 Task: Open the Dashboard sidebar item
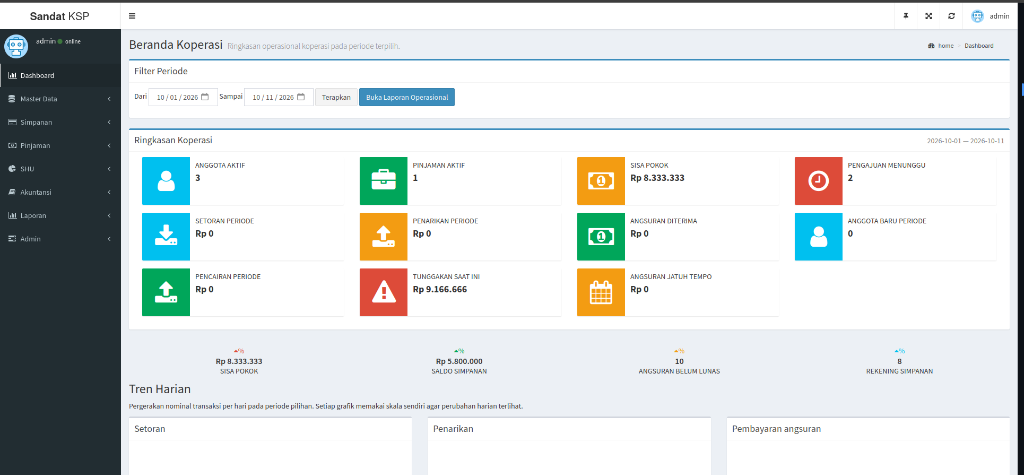pyautogui.click(x=60, y=75)
